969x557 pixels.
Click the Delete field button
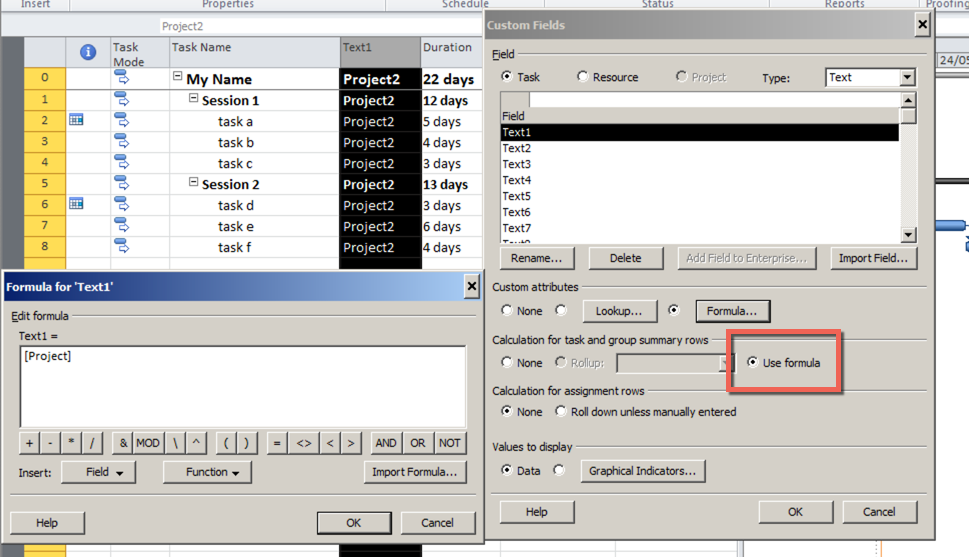[625, 258]
